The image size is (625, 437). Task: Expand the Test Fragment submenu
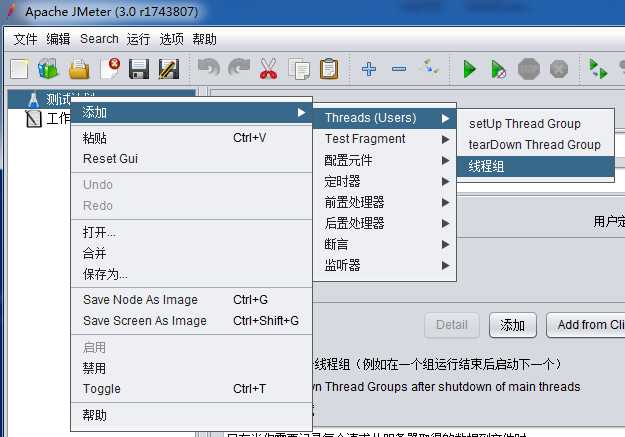[x=385, y=139]
